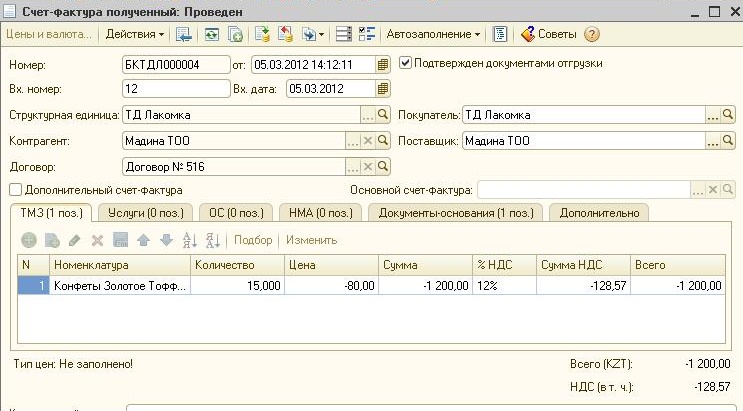Click the refresh document toolbar icon

[212, 34]
